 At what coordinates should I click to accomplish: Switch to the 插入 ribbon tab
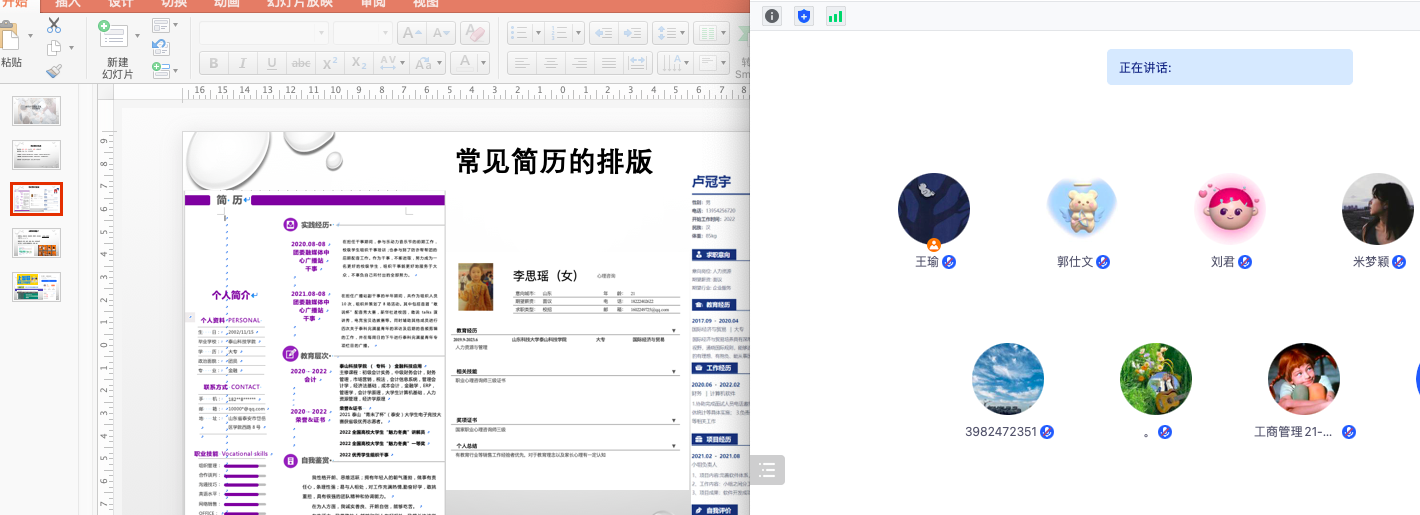[x=68, y=4]
